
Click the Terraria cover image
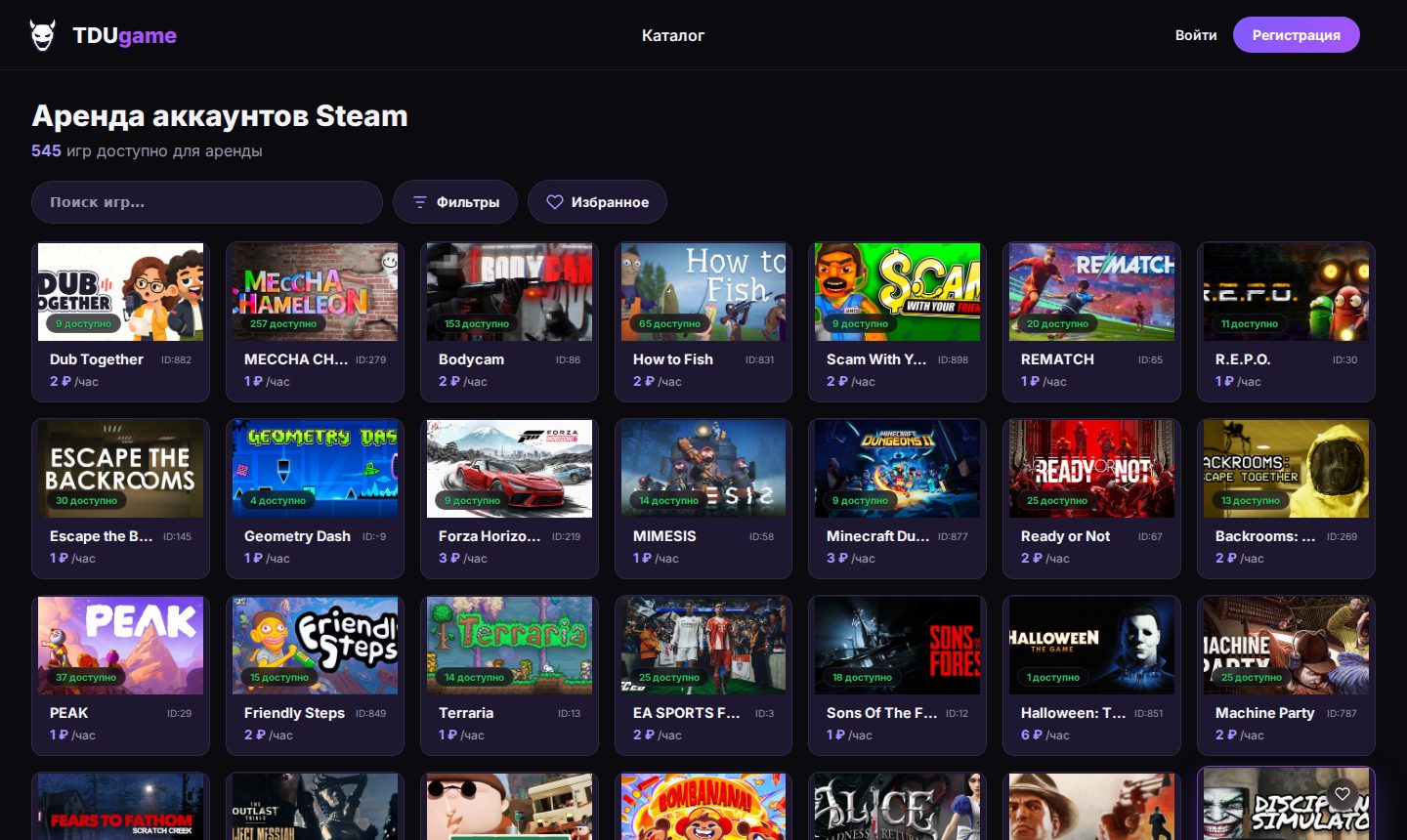point(510,646)
